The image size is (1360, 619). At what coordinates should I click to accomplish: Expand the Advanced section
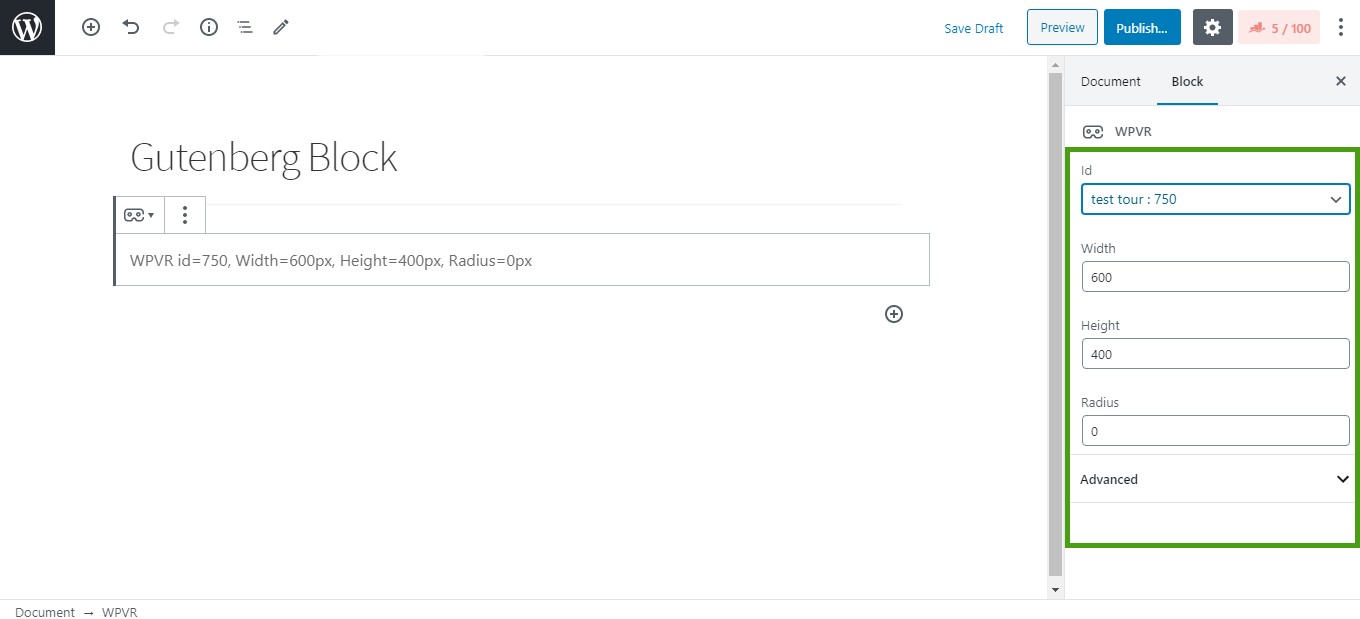click(x=1214, y=479)
